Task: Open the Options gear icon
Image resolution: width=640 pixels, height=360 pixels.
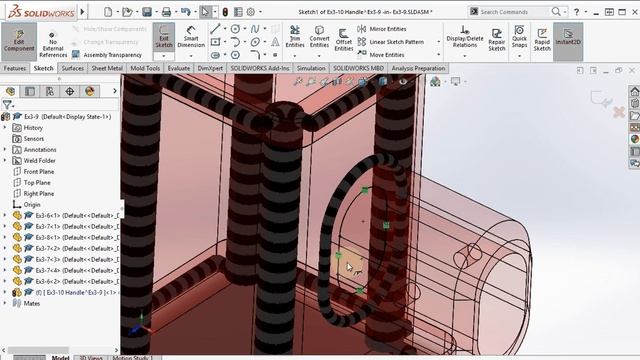Action: pos(251,12)
